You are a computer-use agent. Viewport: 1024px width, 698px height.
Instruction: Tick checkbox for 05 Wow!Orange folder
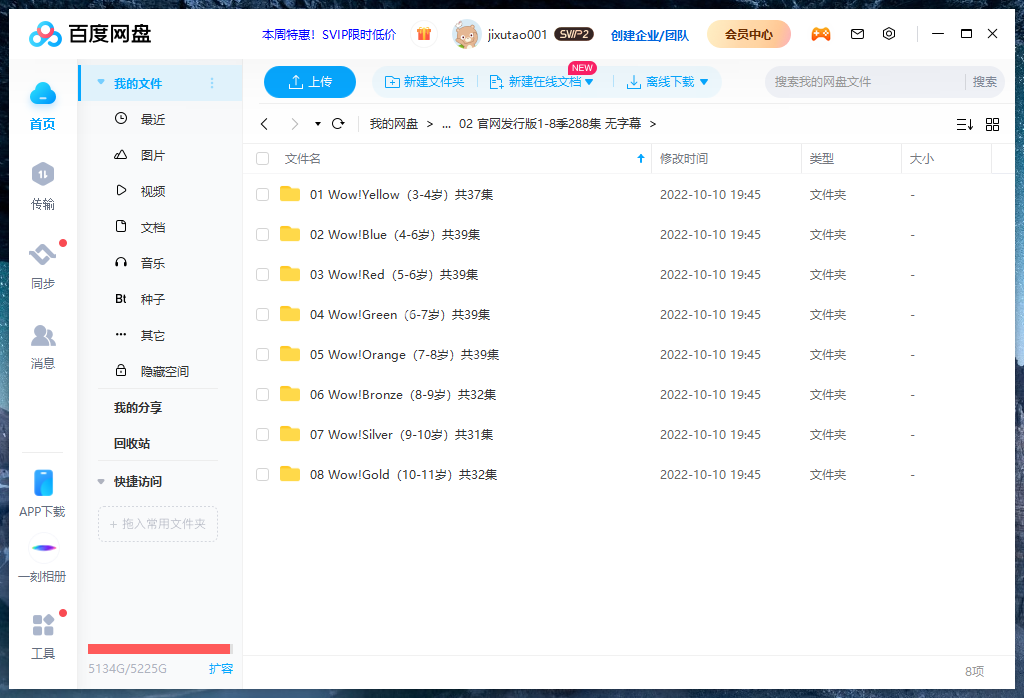click(x=263, y=355)
